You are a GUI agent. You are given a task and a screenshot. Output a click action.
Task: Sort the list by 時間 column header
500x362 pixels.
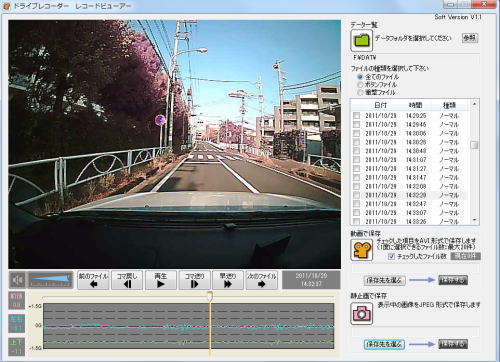click(416, 105)
